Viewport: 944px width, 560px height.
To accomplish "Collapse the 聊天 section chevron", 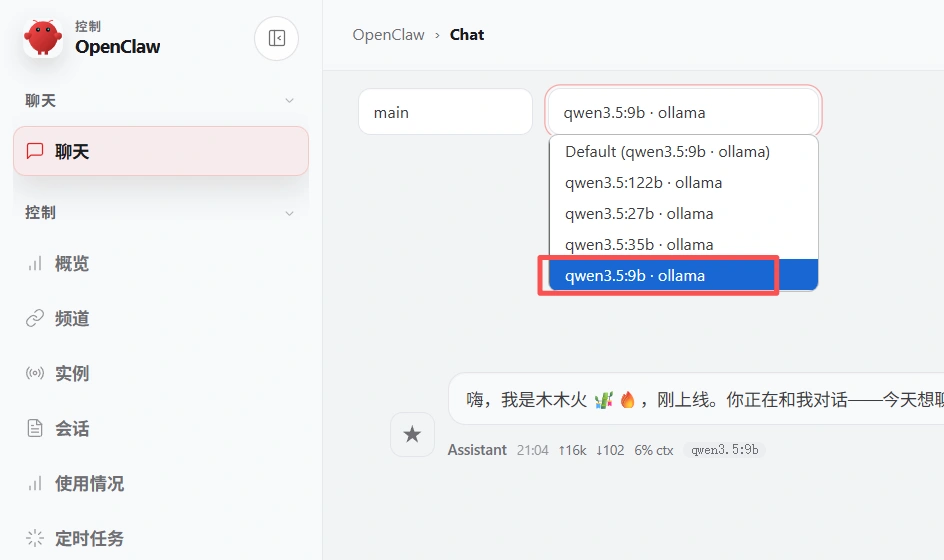I will (x=290, y=101).
